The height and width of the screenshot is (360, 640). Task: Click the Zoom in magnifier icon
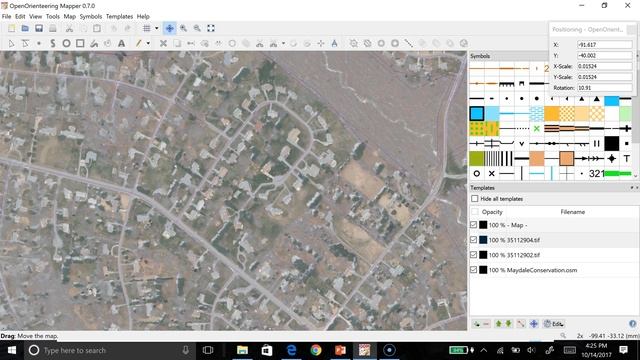point(184,28)
